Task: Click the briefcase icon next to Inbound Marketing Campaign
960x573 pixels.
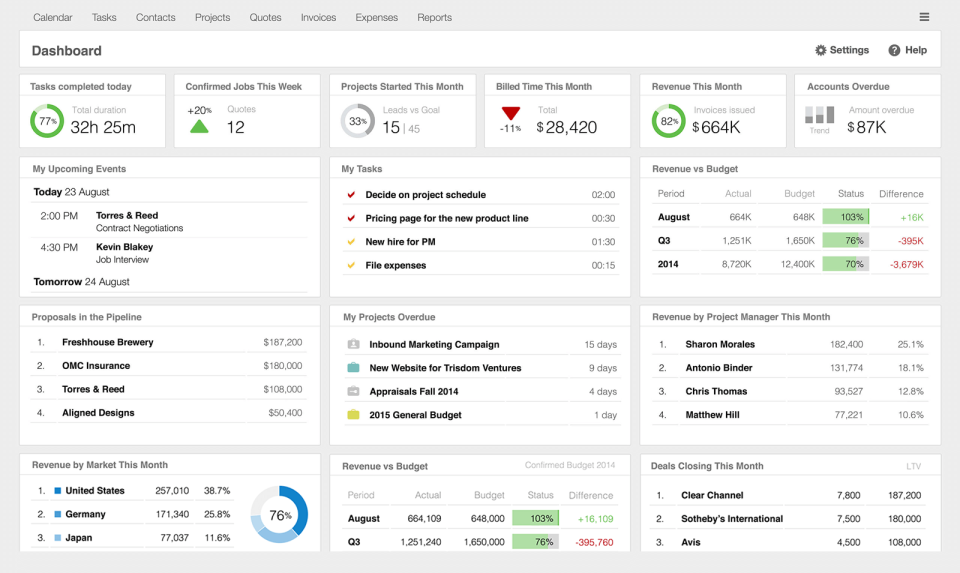Action: pyautogui.click(x=353, y=344)
